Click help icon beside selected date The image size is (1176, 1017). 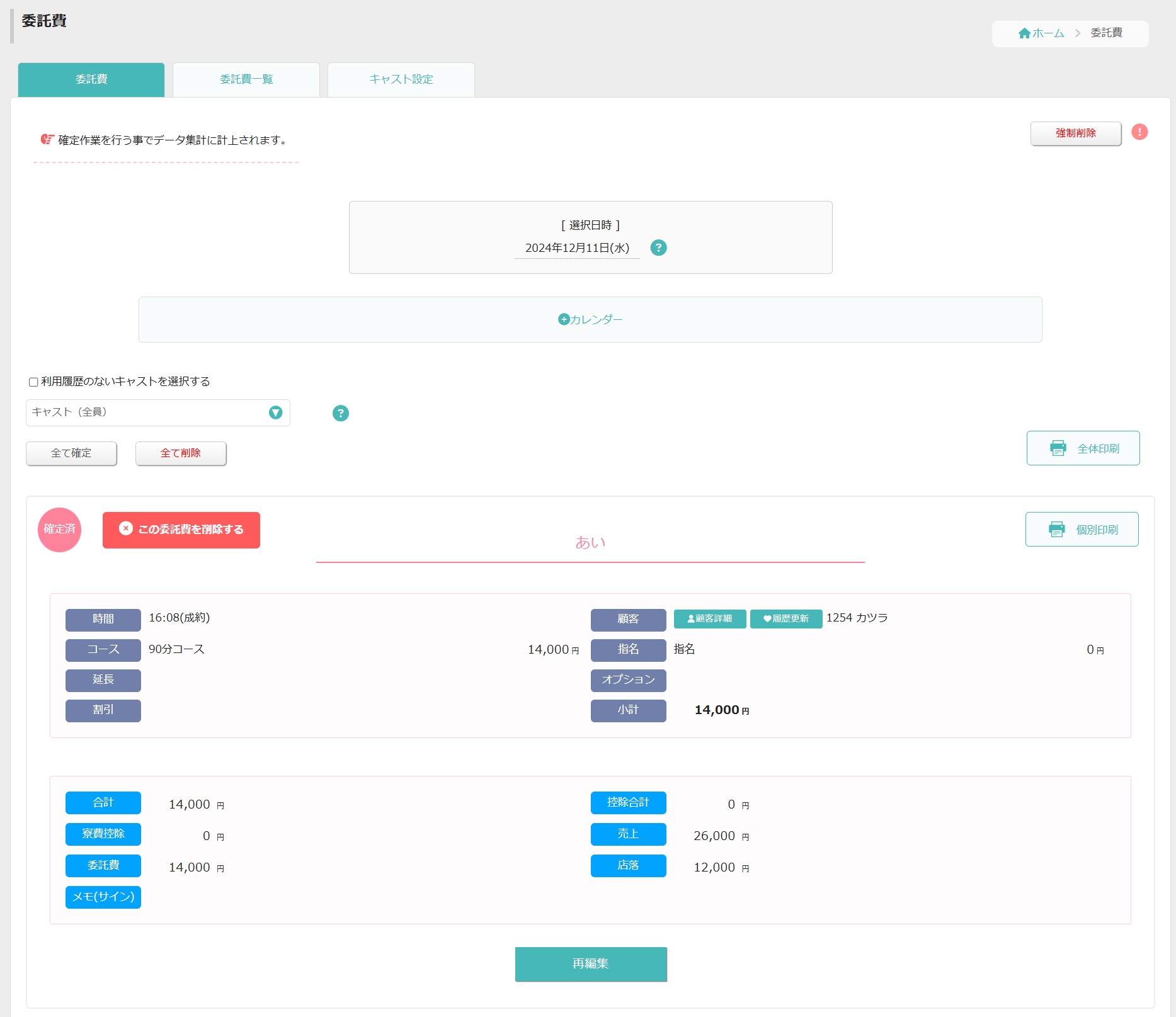pos(658,248)
